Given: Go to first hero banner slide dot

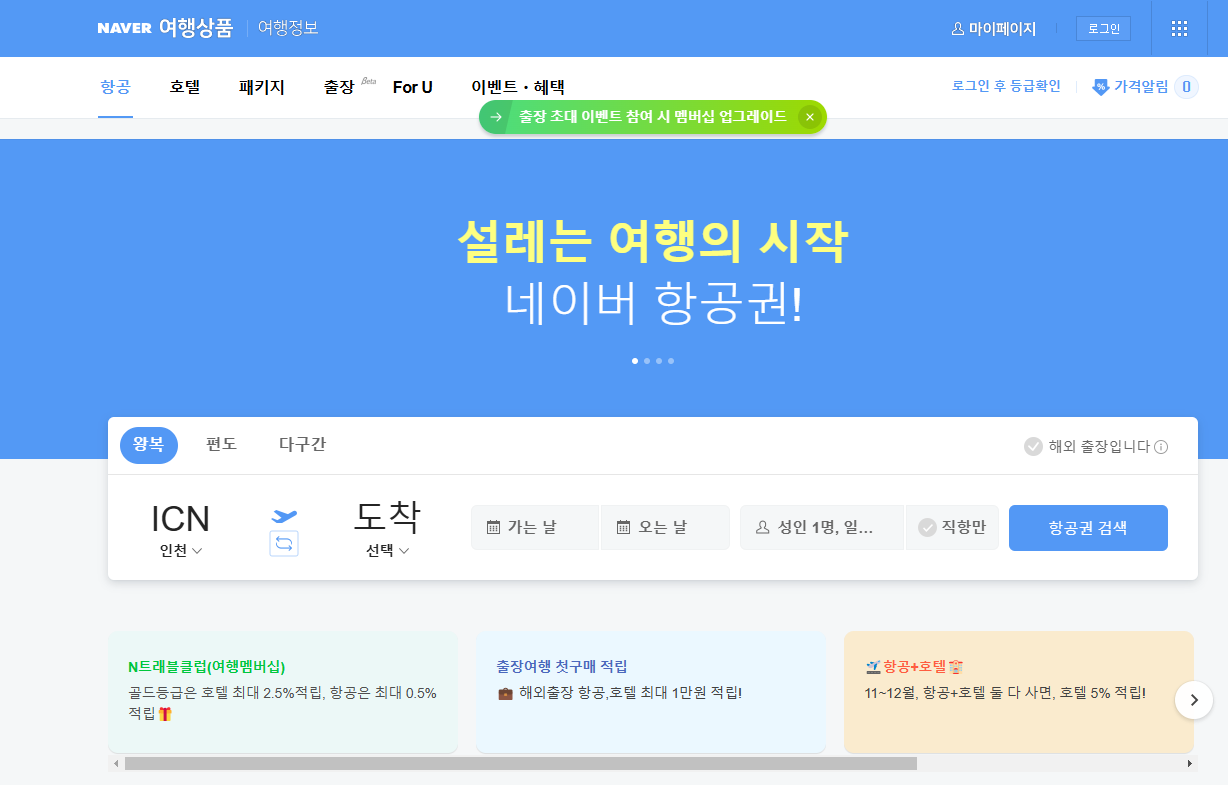Looking at the screenshot, I should [x=635, y=360].
